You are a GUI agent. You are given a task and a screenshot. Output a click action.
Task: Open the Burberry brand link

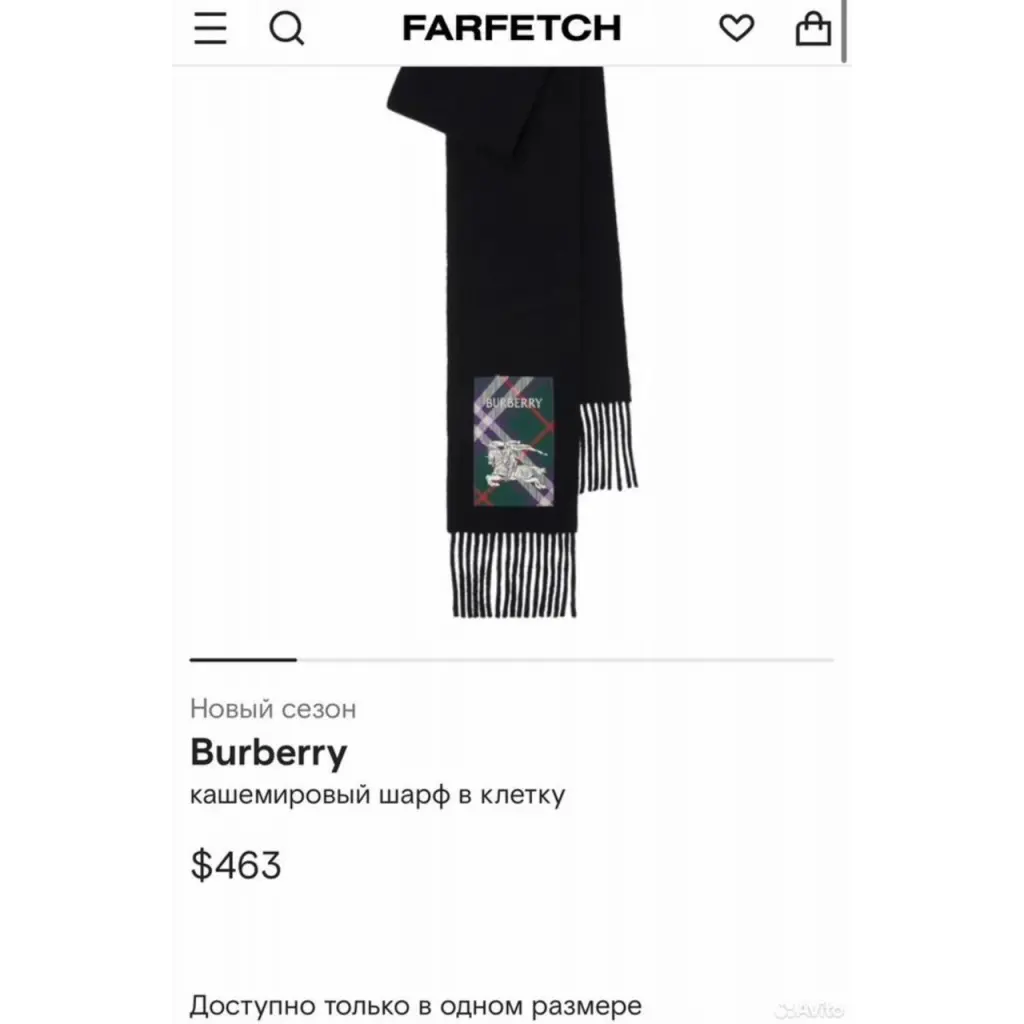(x=268, y=752)
